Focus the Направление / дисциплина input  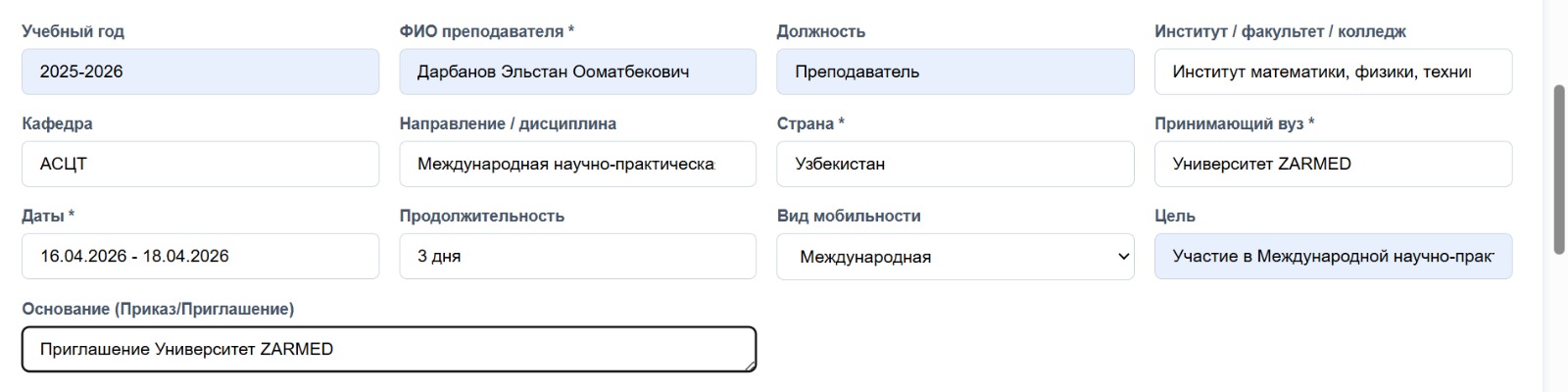pyautogui.click(x=577, y=164)
